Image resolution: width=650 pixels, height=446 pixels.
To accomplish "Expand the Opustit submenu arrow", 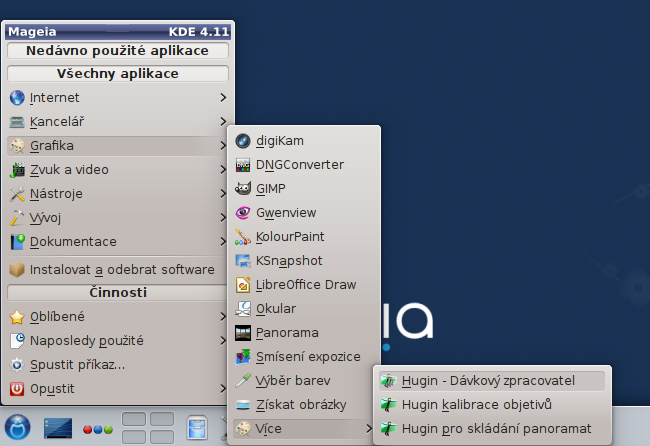I will pos(223,389).
